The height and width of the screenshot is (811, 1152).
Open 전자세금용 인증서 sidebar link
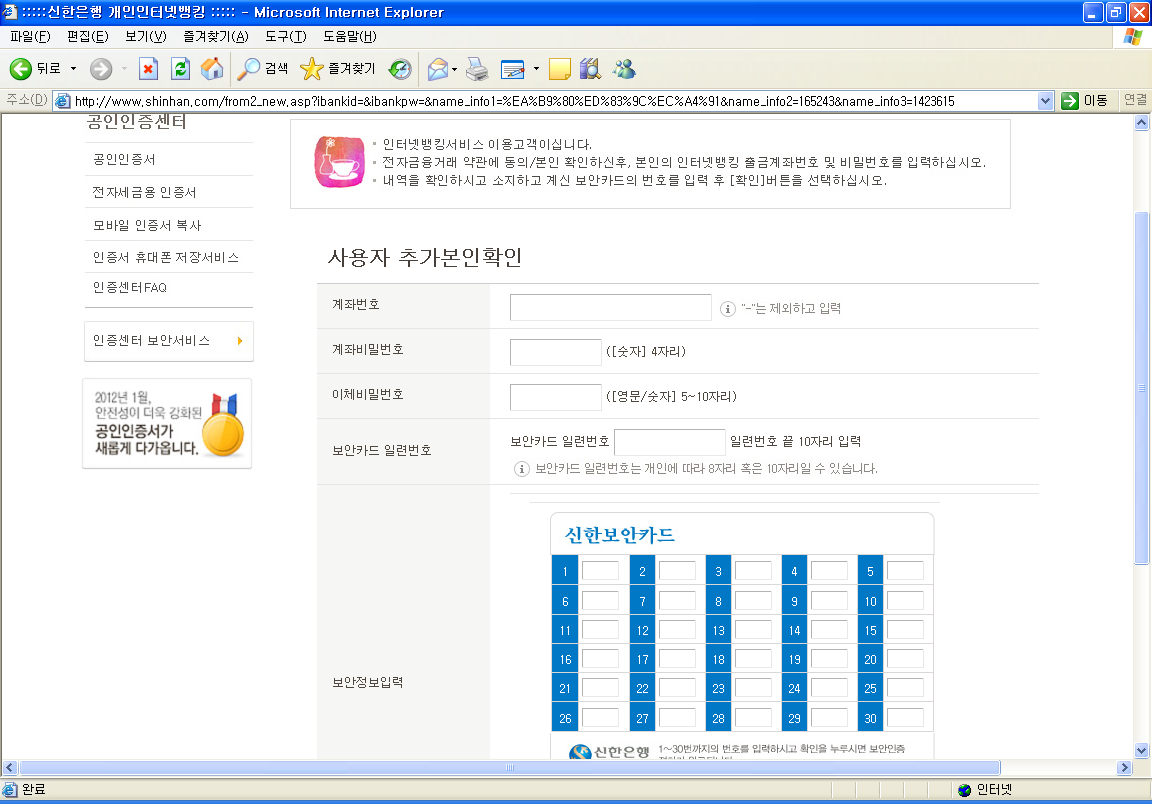(x=144, y=192)
